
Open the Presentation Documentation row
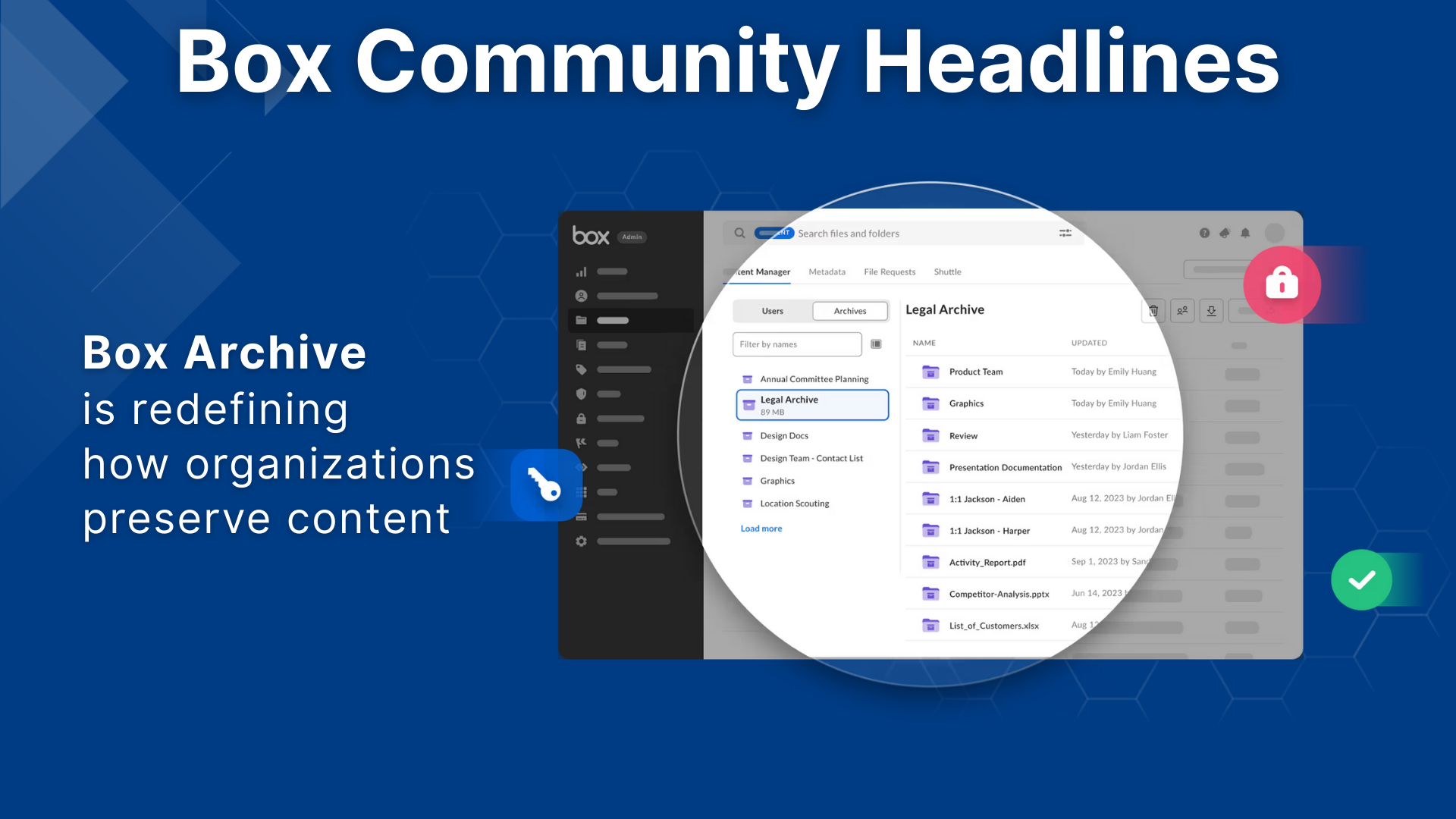pyautogui.click(x=1043, y=467)
